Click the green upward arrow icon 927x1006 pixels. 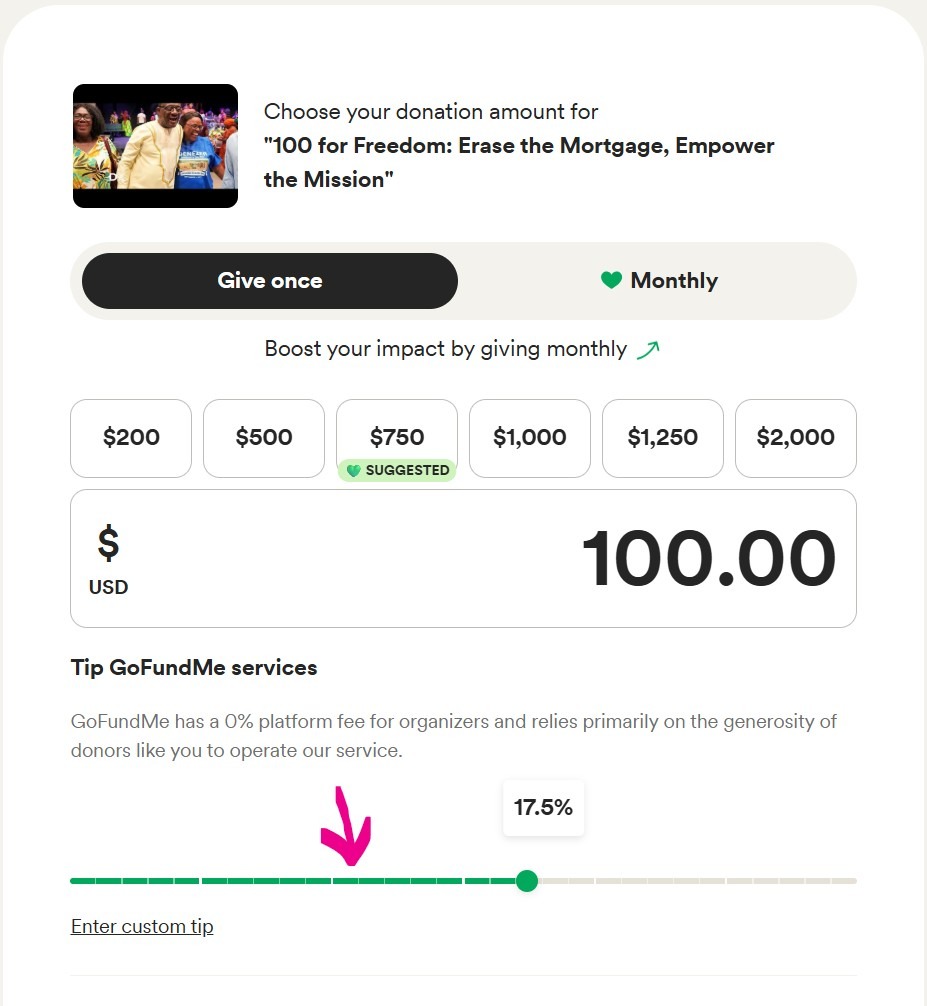pos(648,350)
